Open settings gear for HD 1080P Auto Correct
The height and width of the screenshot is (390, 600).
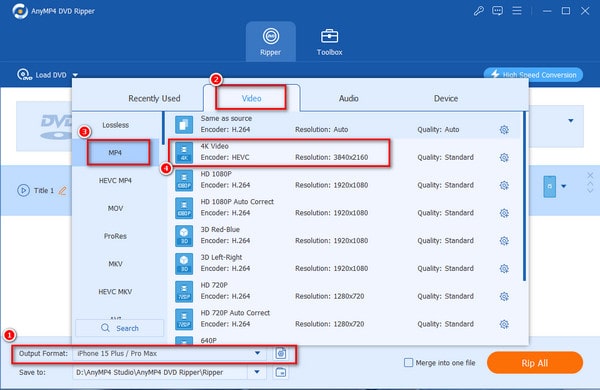(504, 213)
